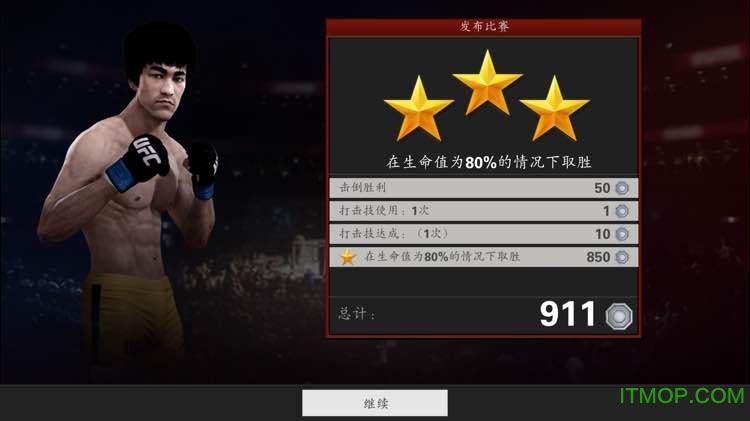Viewport: 750px width, 421px height.
Task: Click the 继续 continue button
Action: [375, 403]
